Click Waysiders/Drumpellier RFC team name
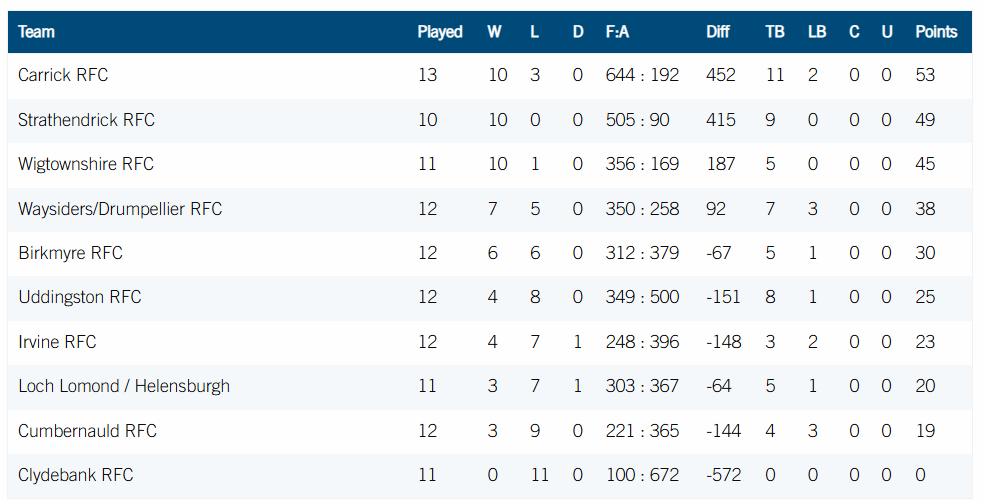This screenshot has height=502, width=984. (x=120, y=208)
